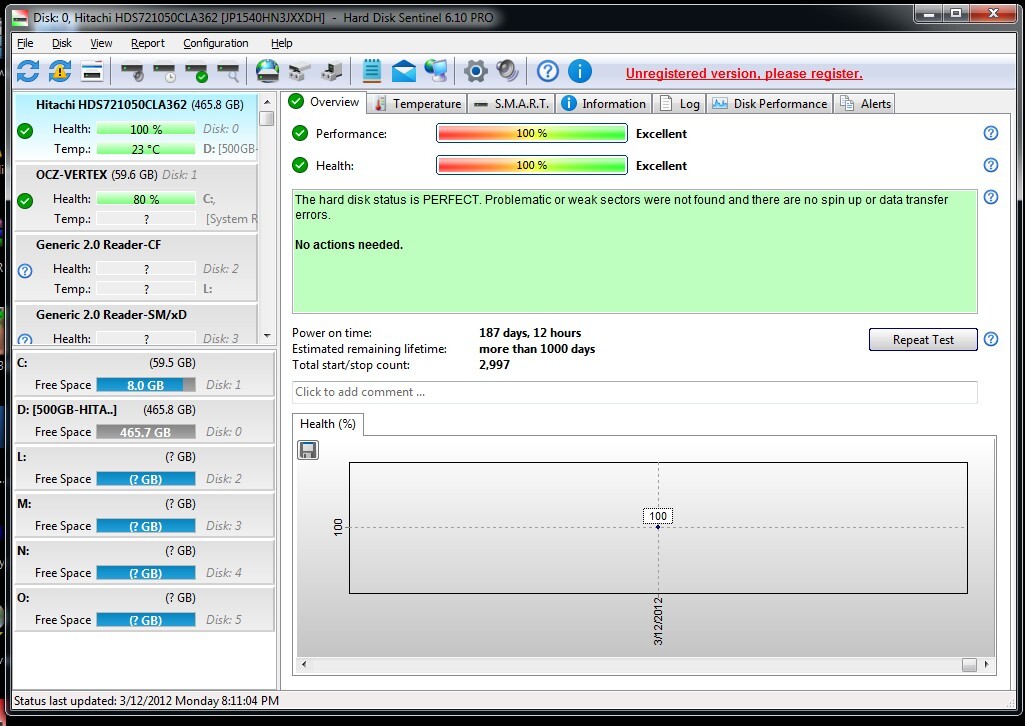The image size is (1025, 726).
Task: Open the blue notepad report icon
Action: pyautogui.click(x=371, y=71)
